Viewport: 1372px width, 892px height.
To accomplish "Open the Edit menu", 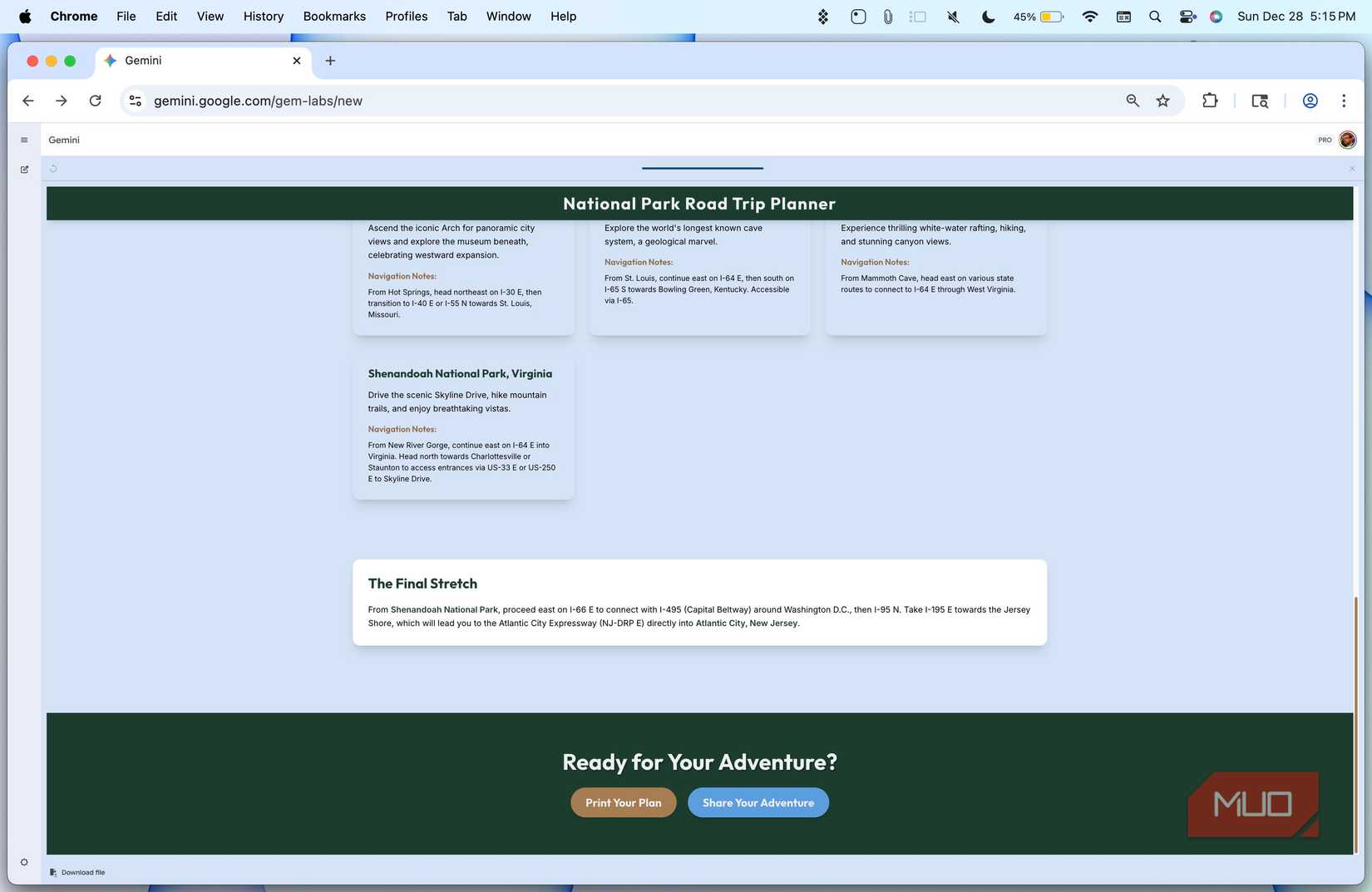I will [x=166, y=17].
